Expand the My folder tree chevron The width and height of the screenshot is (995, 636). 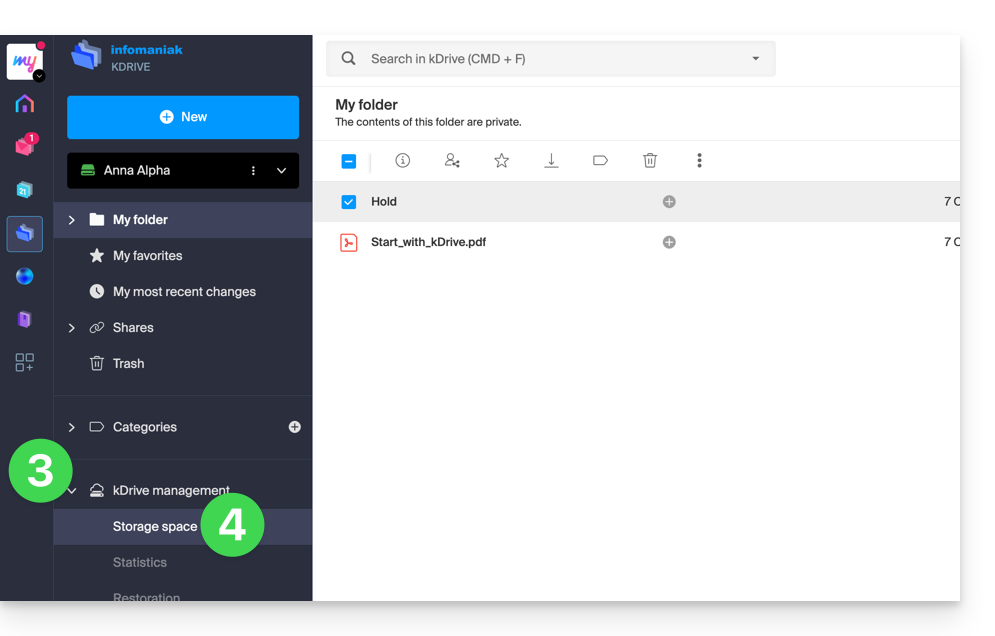click(x=71, y=220)
